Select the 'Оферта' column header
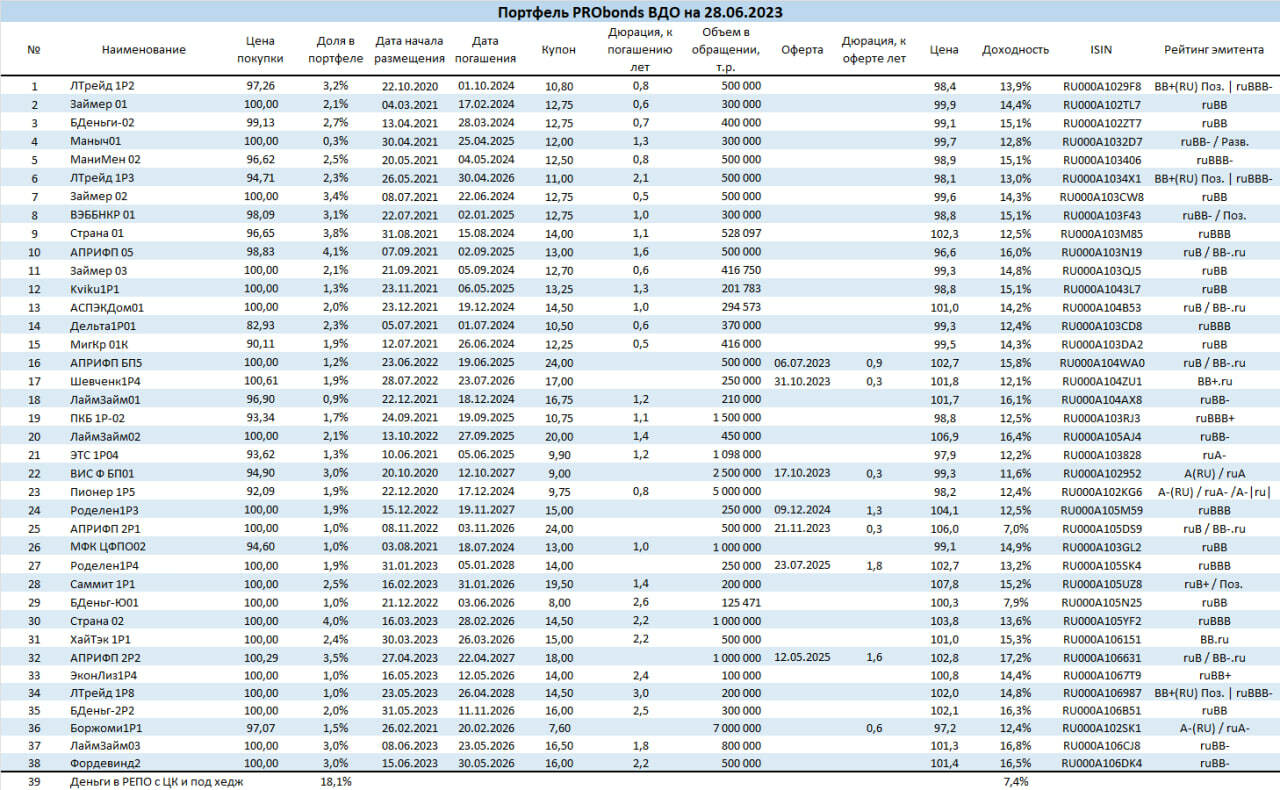Screen dimensions: 1280x790 802,50
